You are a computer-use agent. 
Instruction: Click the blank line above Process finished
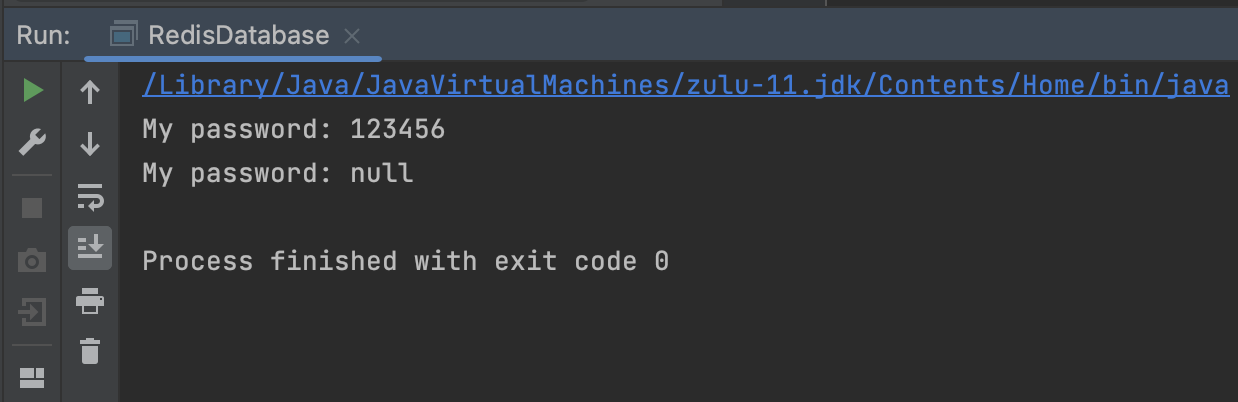400,218
